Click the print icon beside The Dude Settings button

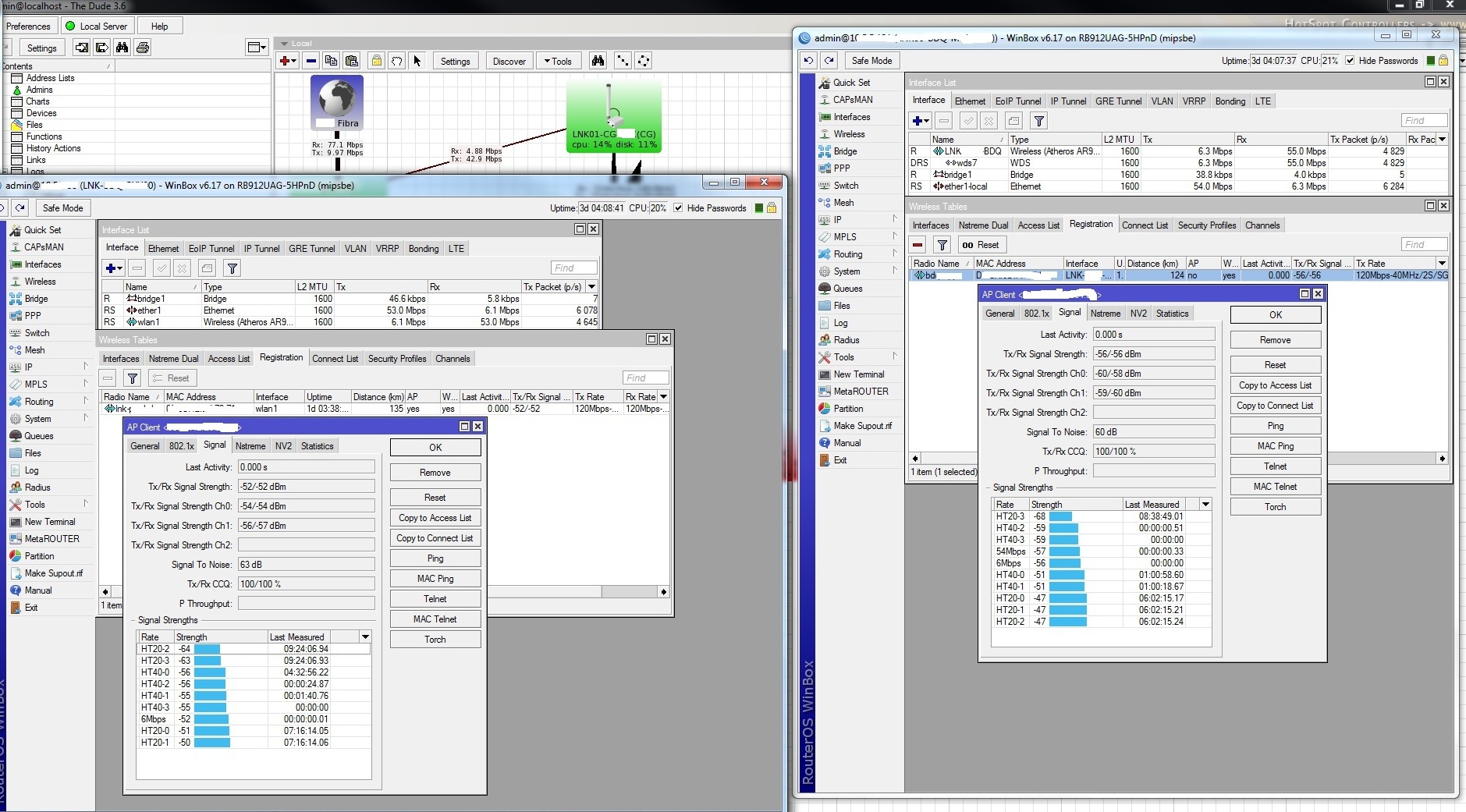143,48
